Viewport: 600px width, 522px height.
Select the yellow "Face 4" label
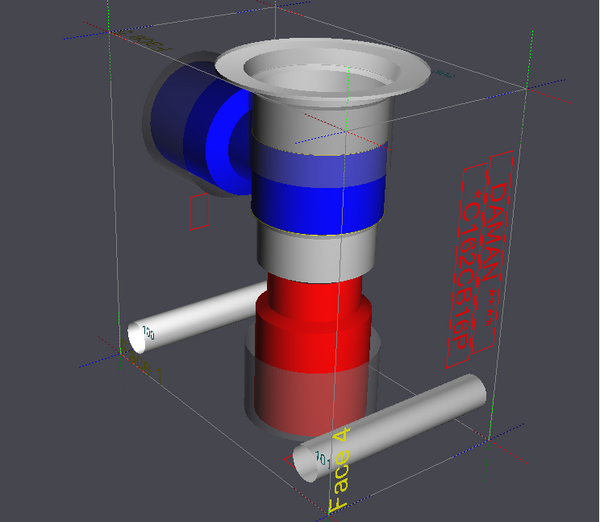click(340, 470)
